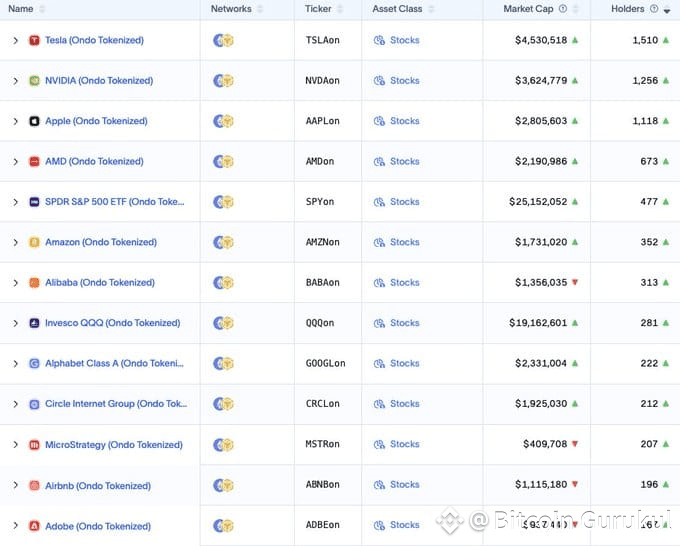680x546 pixels.
Task: Click the Stocks link in the Adobe row
Action: click(x=404, y=525)
